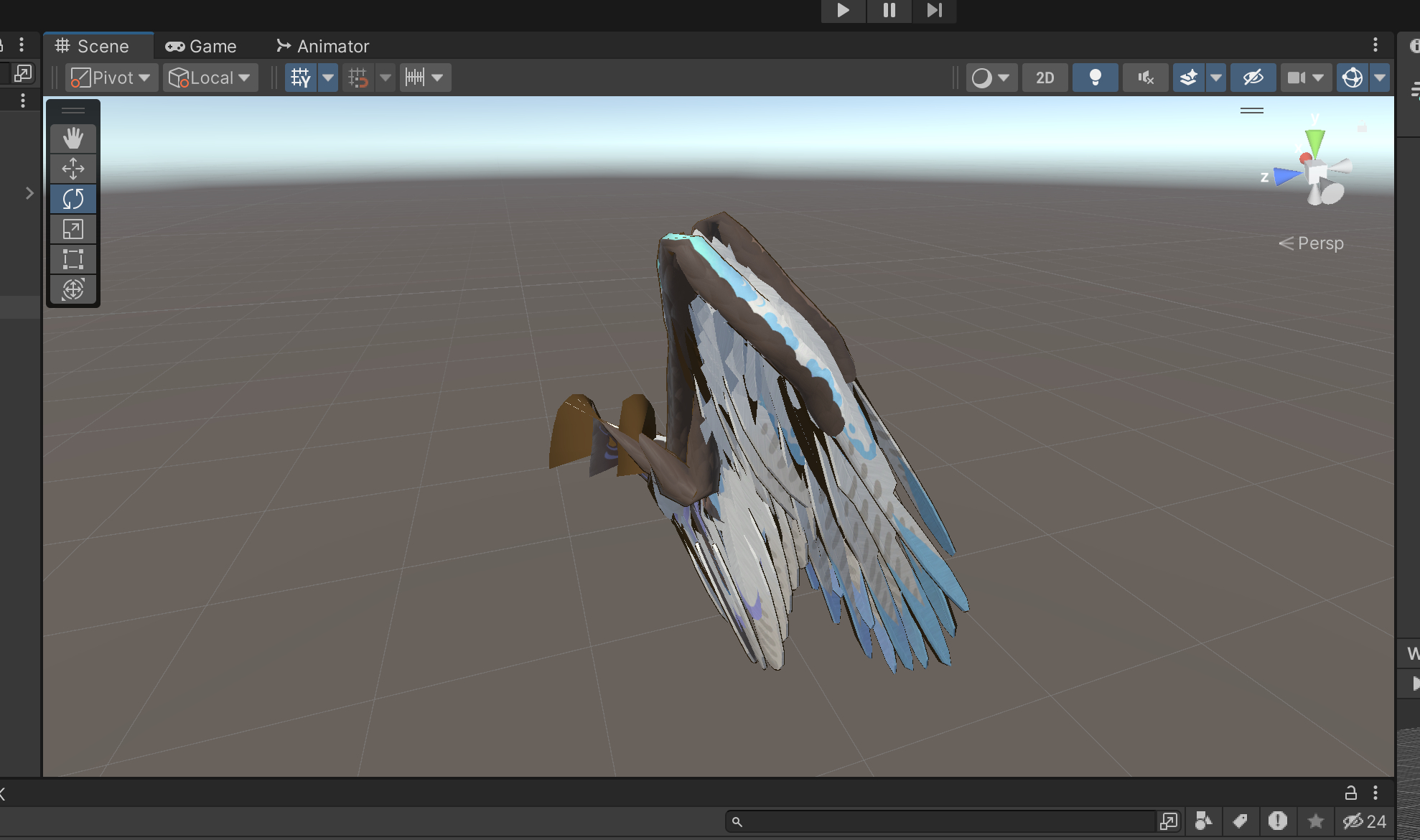Click the Pause button
The image size is (1420, 840).
pos(889,10)
